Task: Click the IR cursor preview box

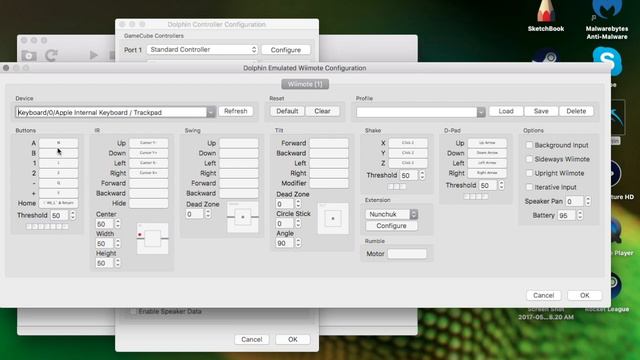Action: click(153, 238)
